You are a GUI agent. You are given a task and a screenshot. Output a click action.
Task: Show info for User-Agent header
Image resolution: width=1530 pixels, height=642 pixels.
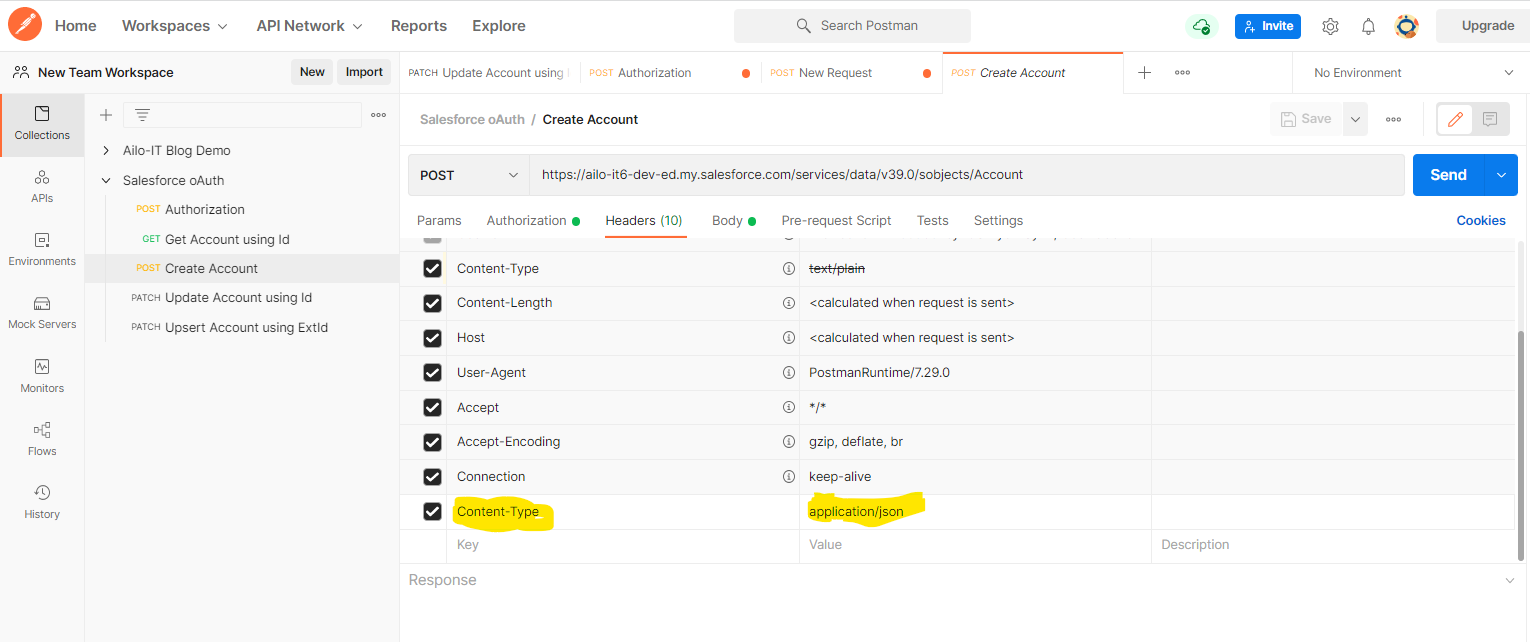789,372
